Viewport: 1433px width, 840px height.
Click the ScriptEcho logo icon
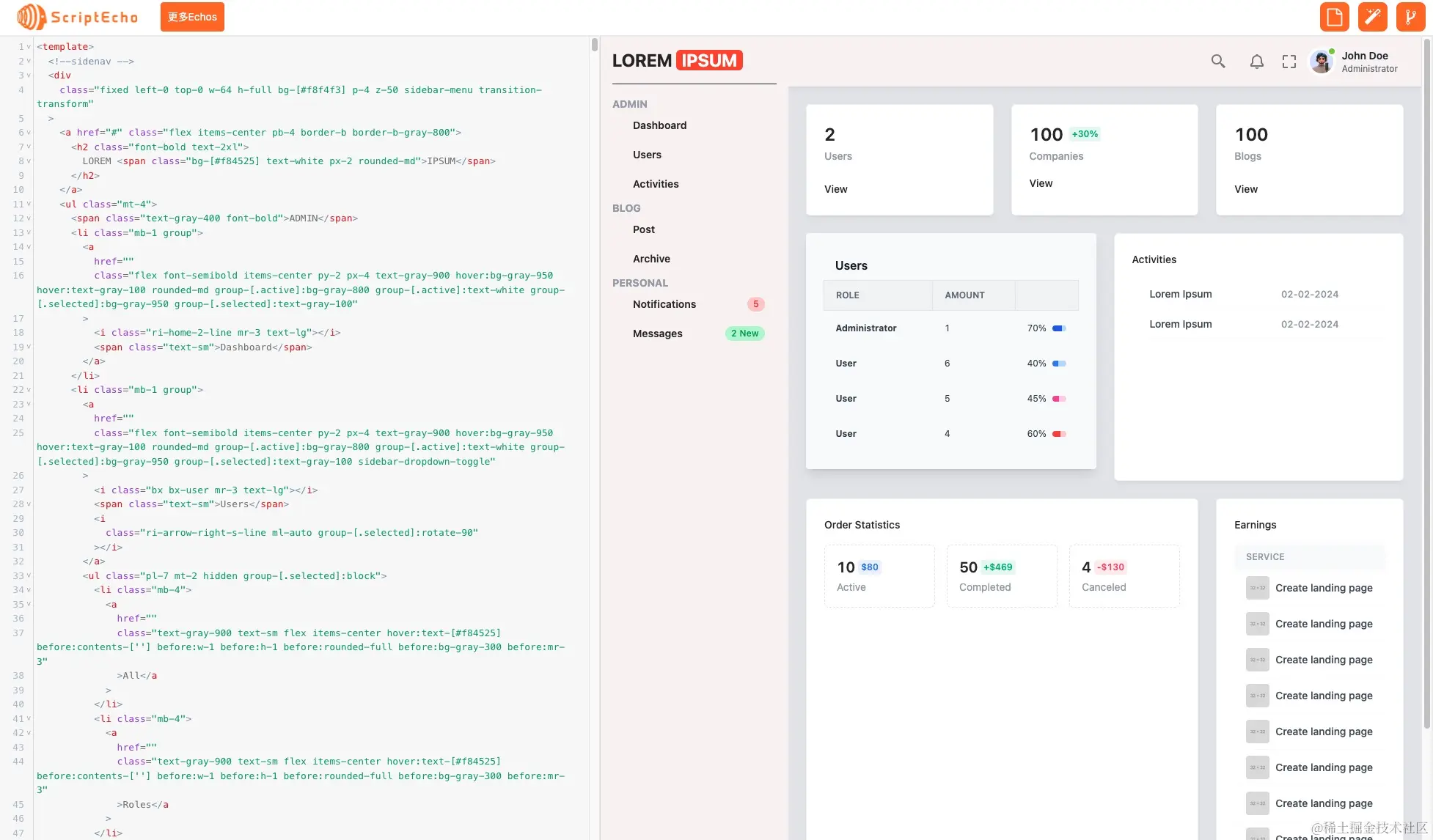pos(31,17)
